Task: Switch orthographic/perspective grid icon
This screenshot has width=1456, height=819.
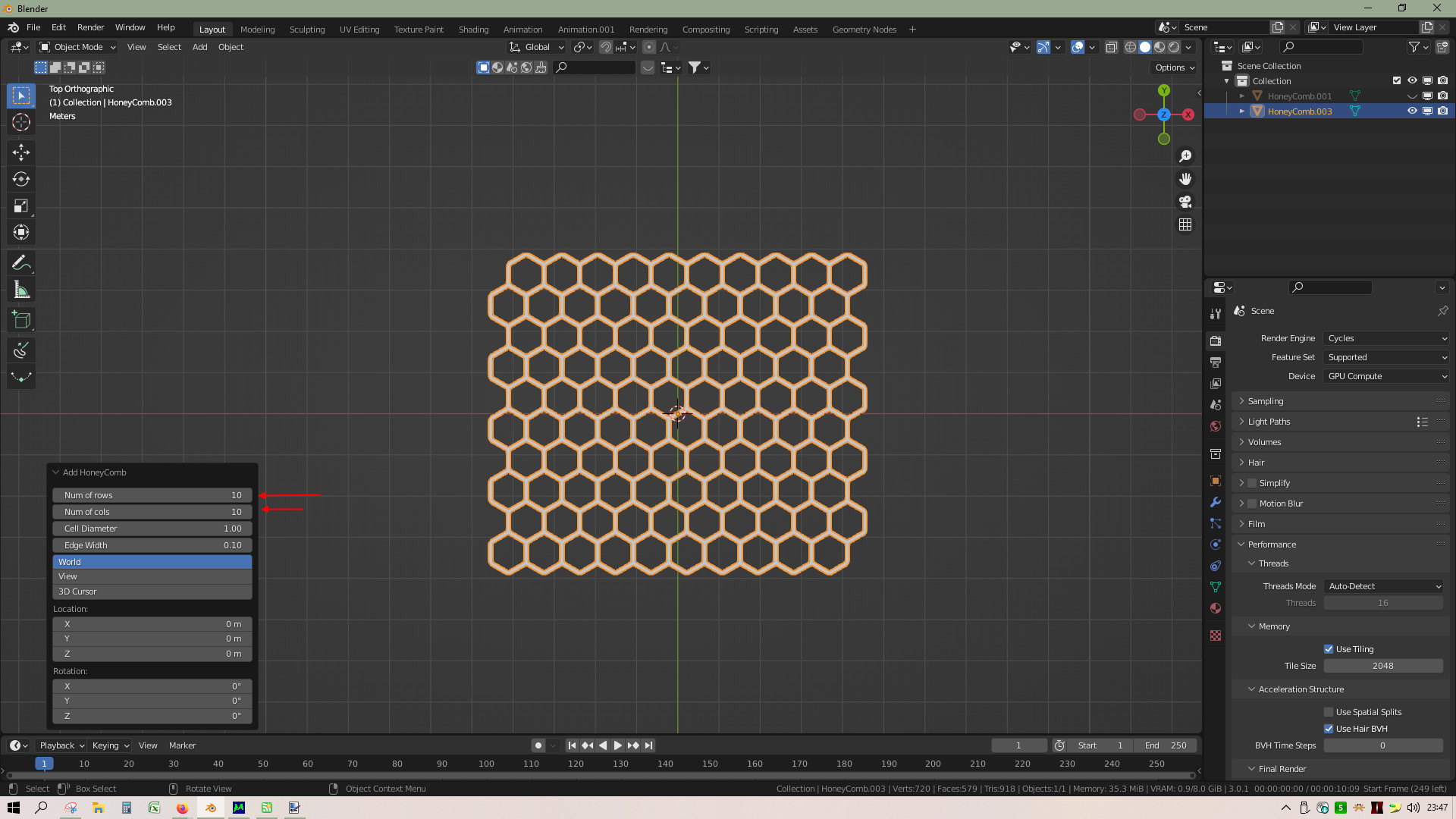Action: pos(1185,224)
